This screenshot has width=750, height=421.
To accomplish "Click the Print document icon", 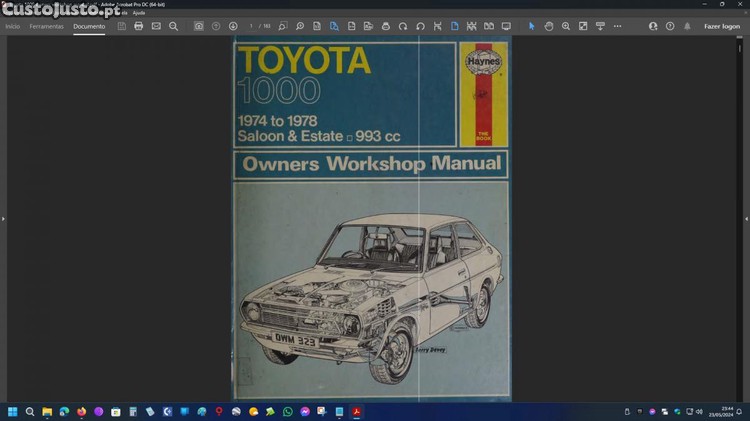I will [x=138, y=26].
